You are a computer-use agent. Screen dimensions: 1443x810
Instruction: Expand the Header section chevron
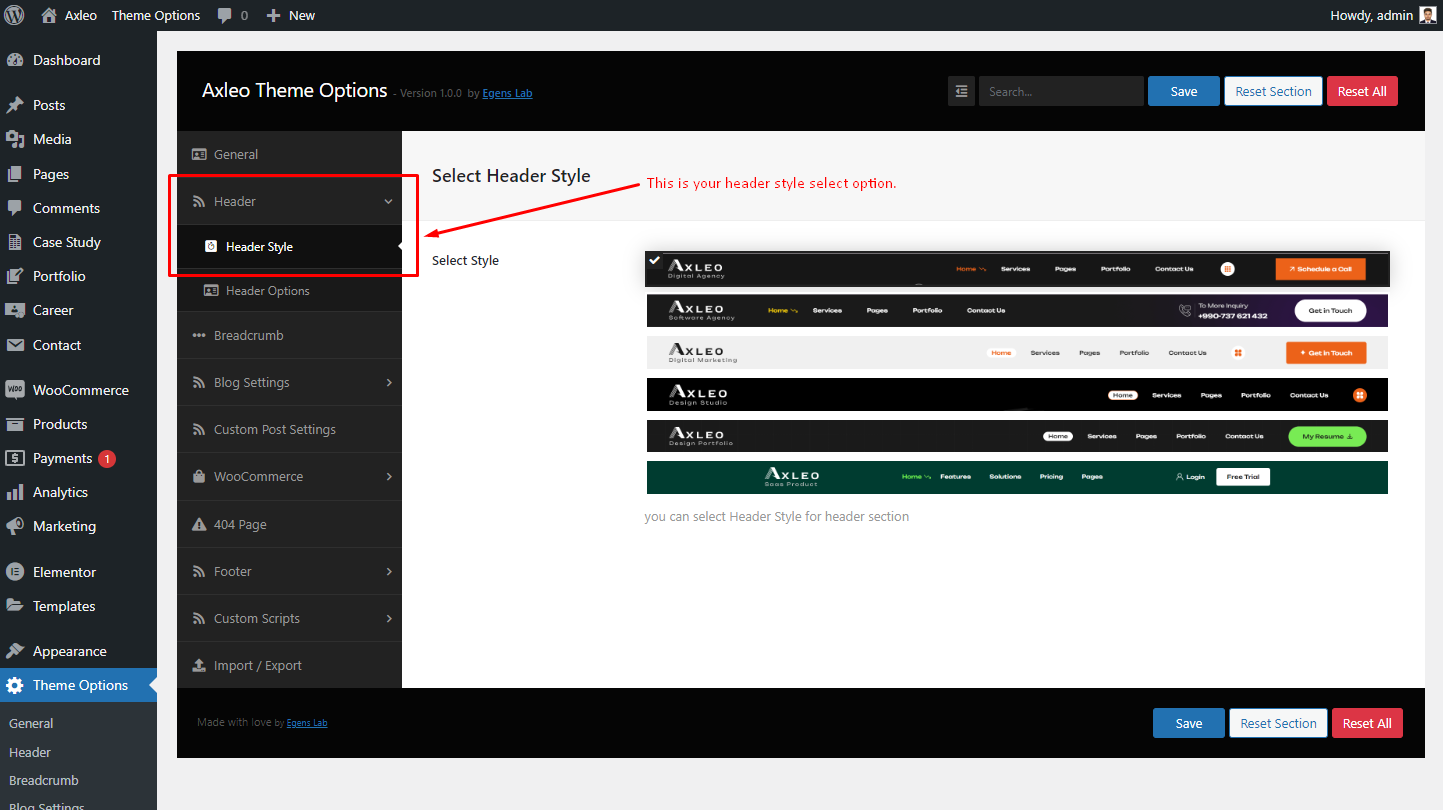[x=389, y=201]
